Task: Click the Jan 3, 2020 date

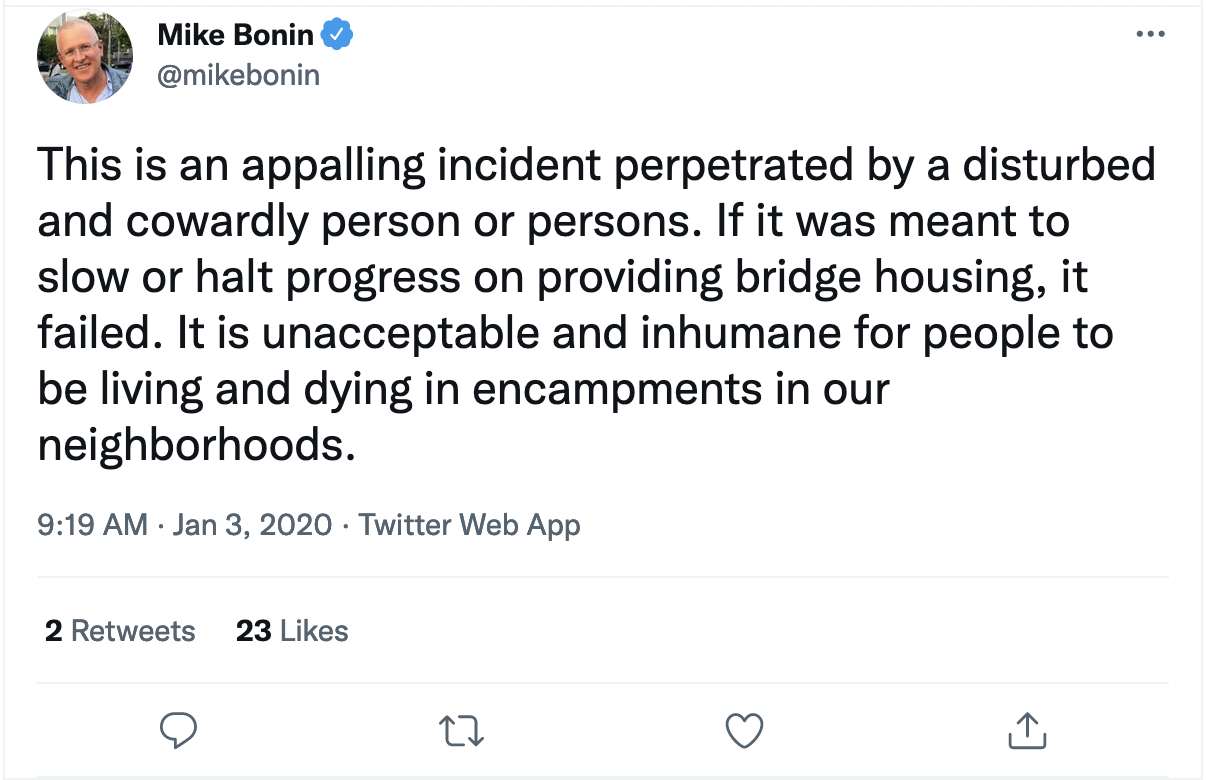Action: coord(252,524)
